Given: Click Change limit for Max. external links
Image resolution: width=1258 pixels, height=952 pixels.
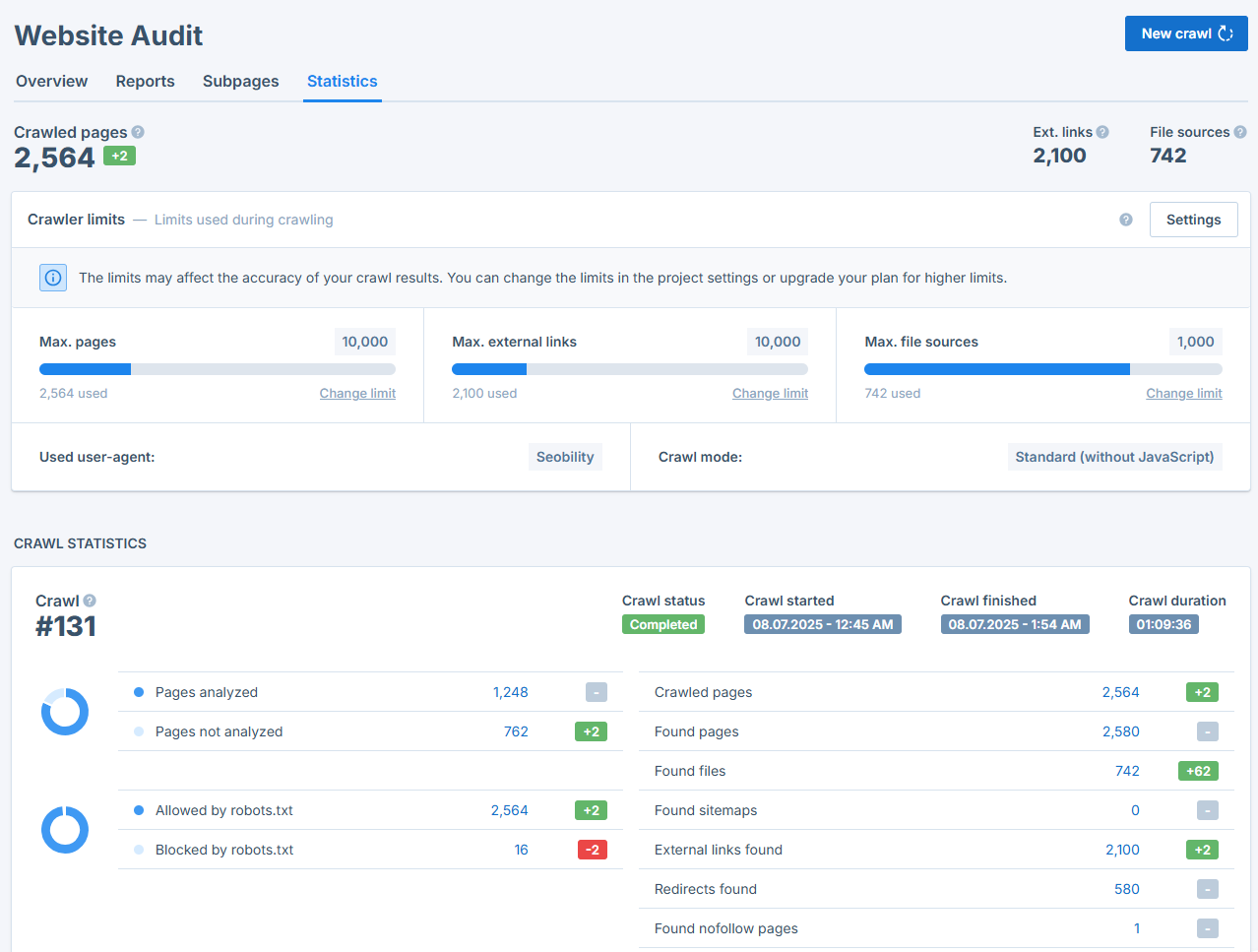Looking at the screenshot, I should click(770, 393).
